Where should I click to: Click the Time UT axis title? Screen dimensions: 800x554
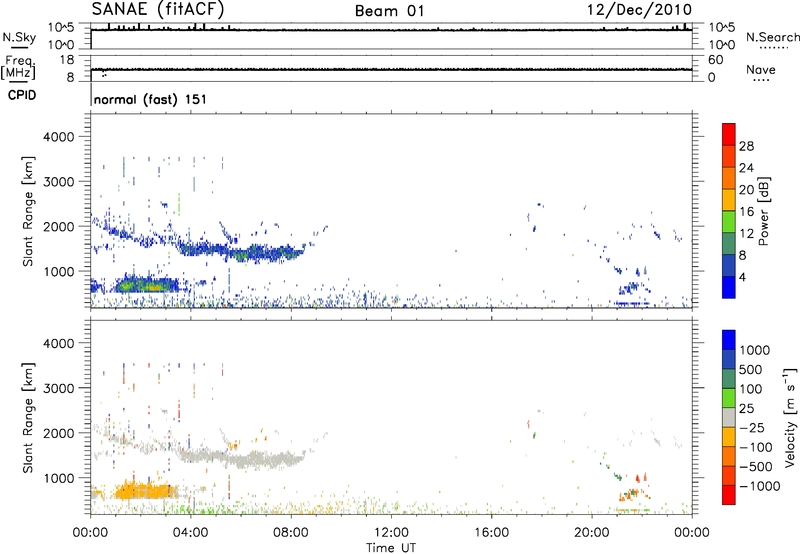click(391, 548)
